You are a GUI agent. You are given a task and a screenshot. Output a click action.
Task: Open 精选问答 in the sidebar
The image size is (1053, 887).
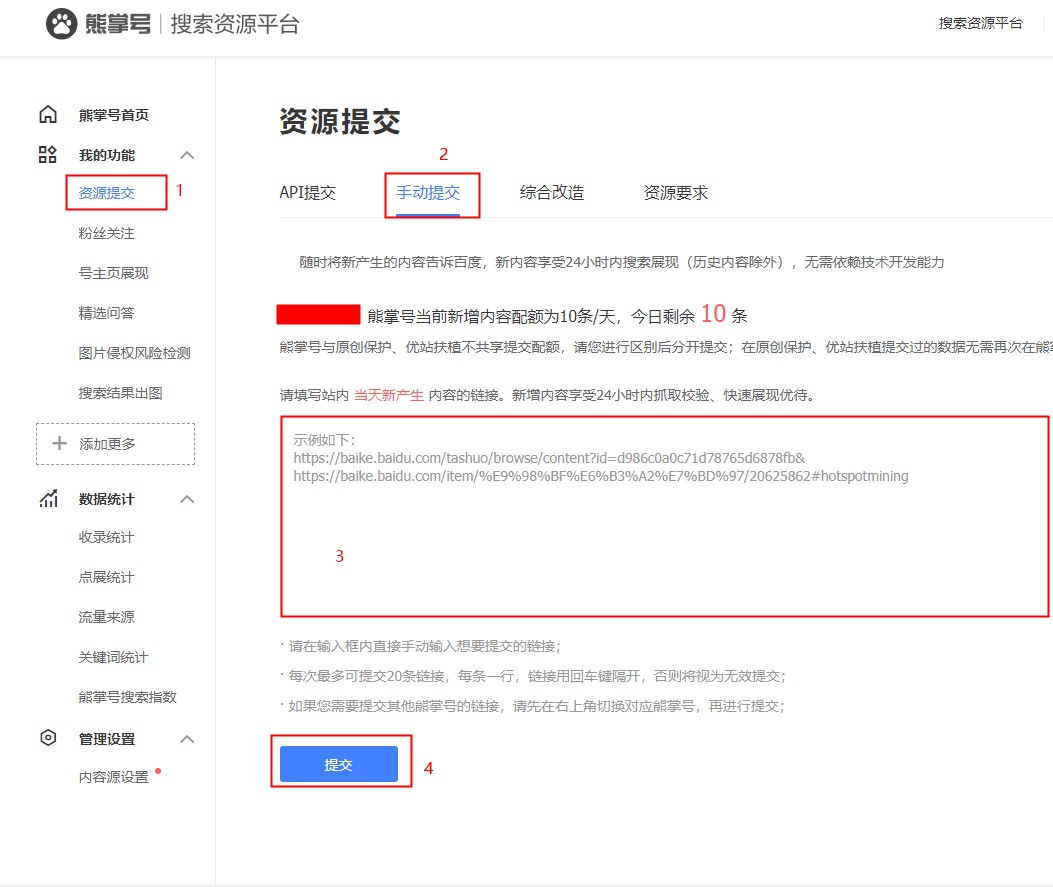[106, 313]
